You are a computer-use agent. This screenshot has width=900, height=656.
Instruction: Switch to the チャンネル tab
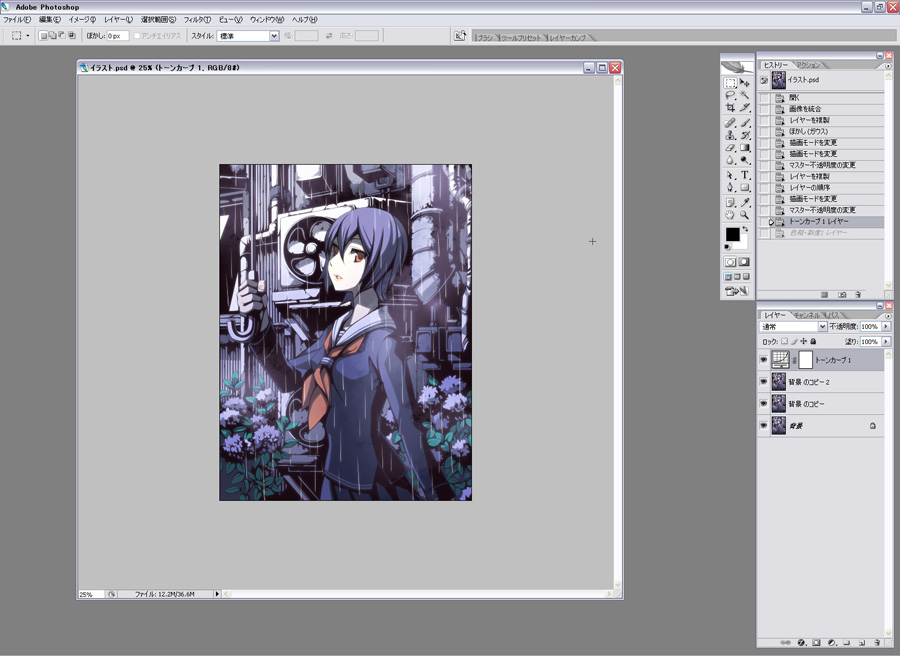[807, 315]
